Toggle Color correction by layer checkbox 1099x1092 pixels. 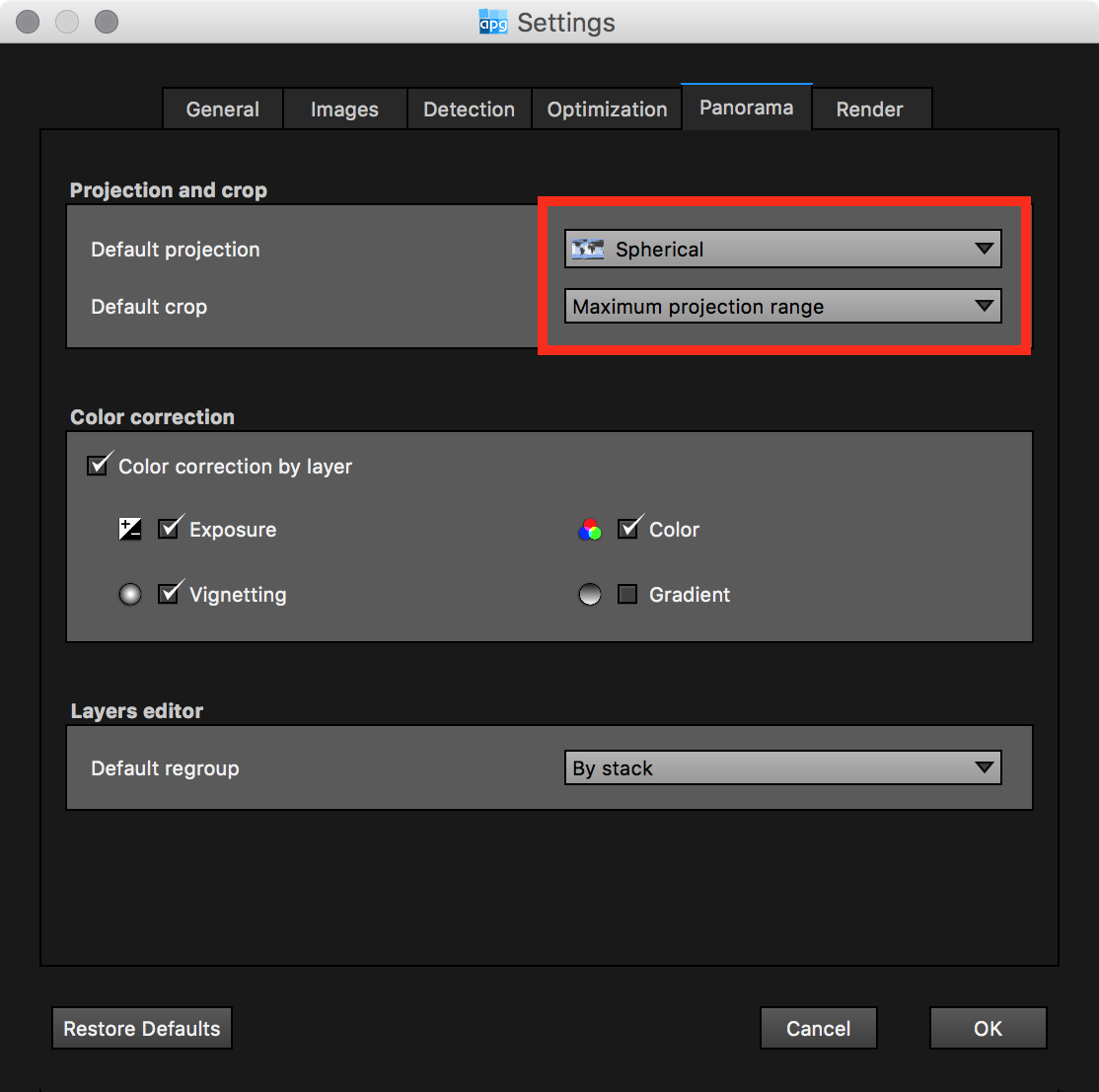point(98,466)
